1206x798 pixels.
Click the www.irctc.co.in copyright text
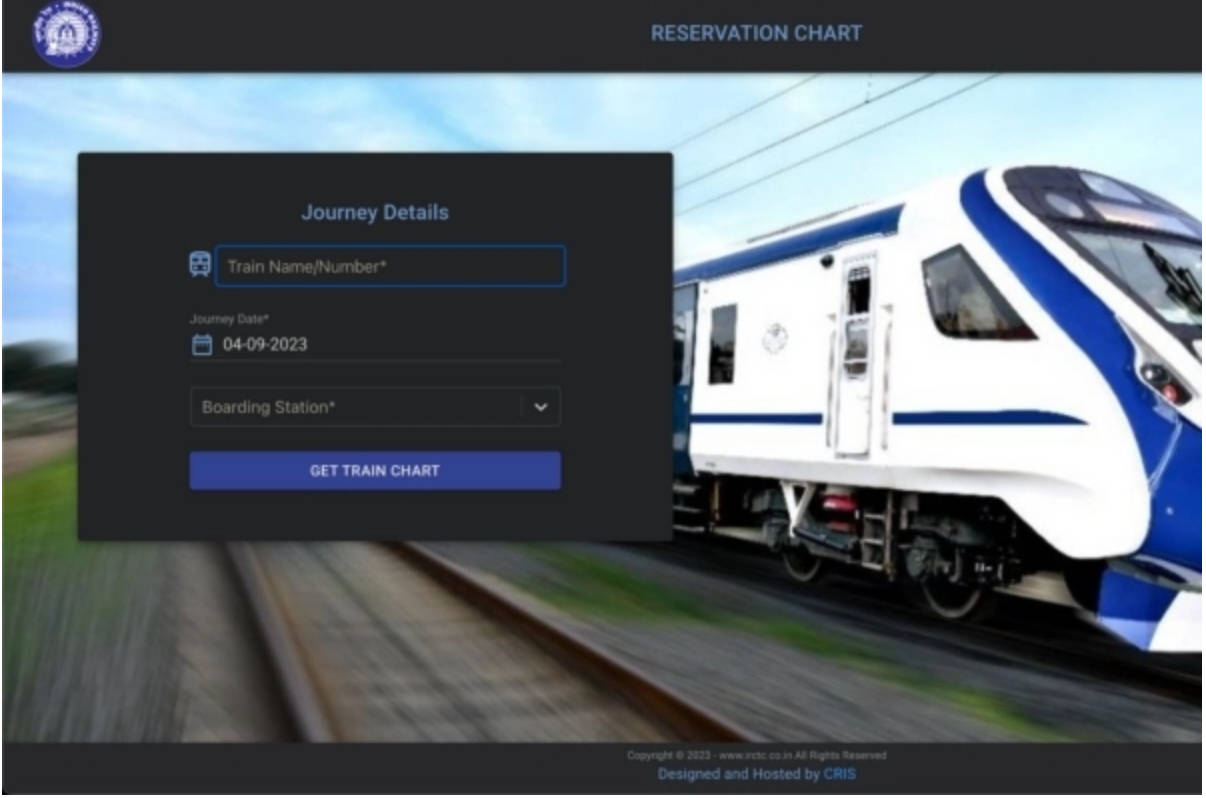point(756,756)
